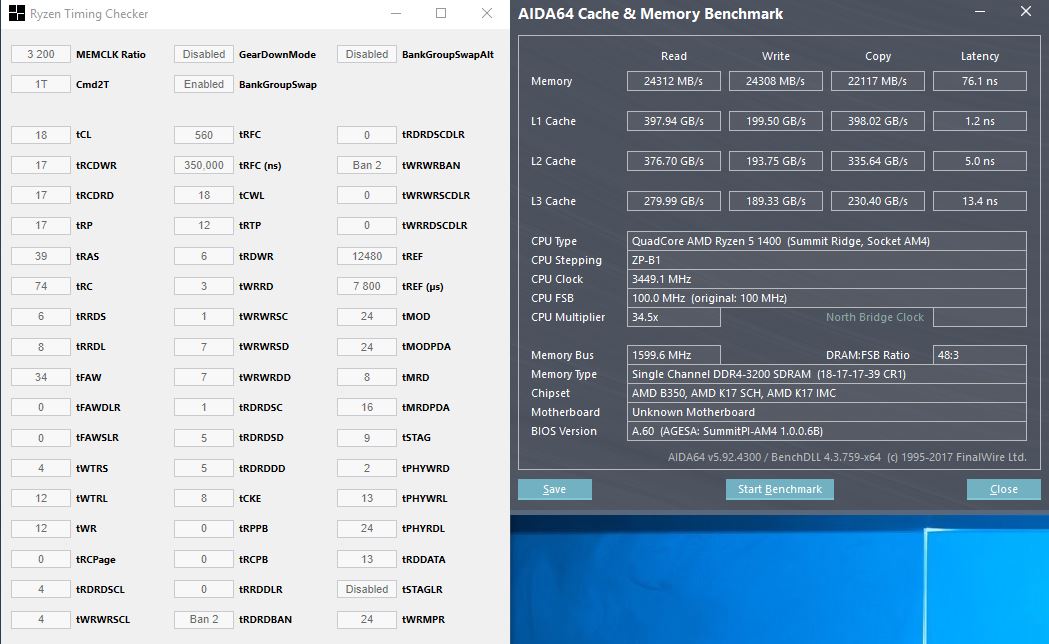This screenshot has height=644, width=1049.
Task: Click the tRCDWR value field
Action: coord(41,165)
